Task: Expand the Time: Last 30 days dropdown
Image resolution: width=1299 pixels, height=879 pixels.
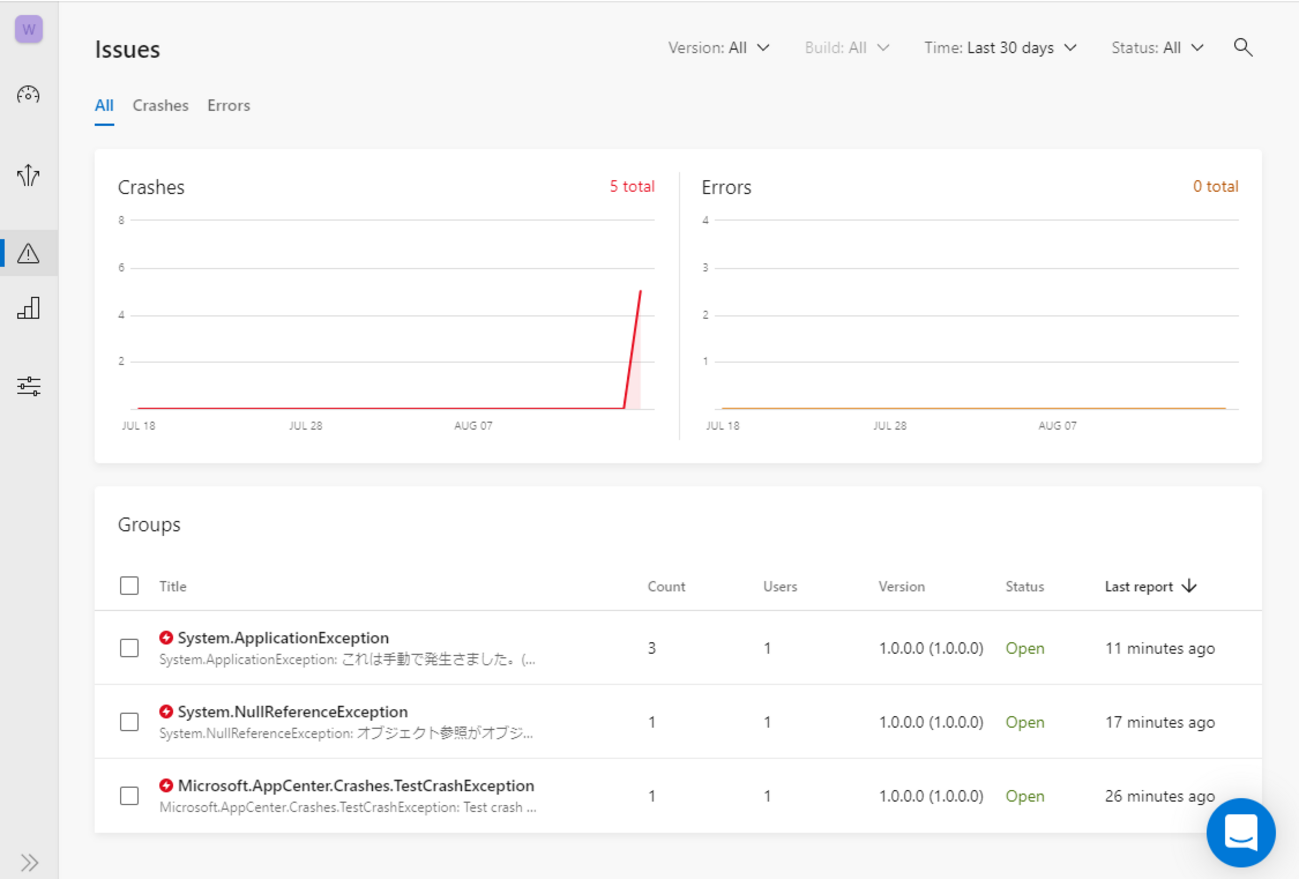Action: click(1000, 48)
